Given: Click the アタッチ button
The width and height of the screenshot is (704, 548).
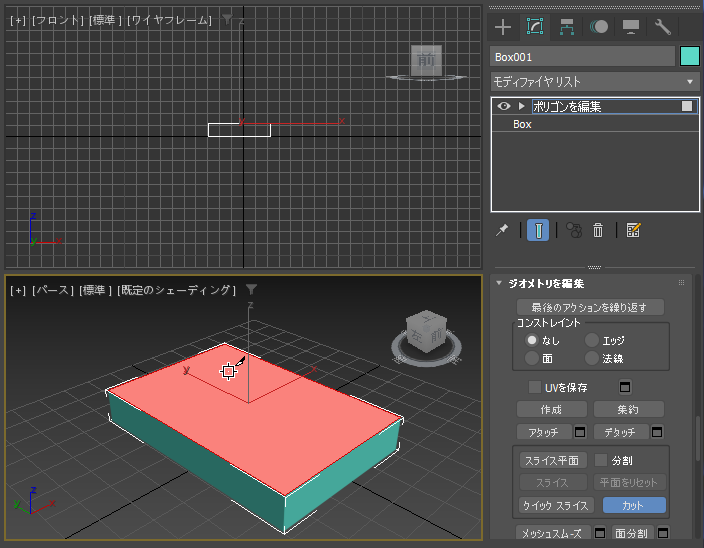Looking at the screenshot, I should pos(544,432).
